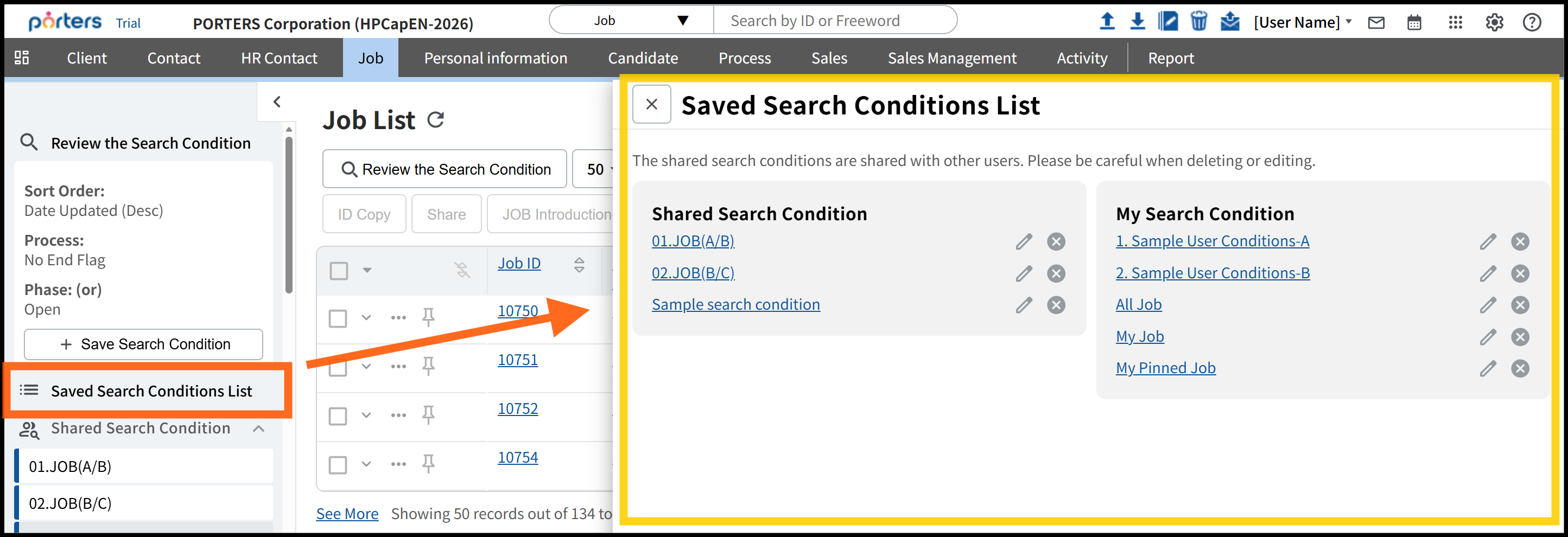Image resolution: width=1568 pixels, height=537 pixels.
Task: Edit the My Pinned Job search condition
Action: click(x=1488, y=368)
